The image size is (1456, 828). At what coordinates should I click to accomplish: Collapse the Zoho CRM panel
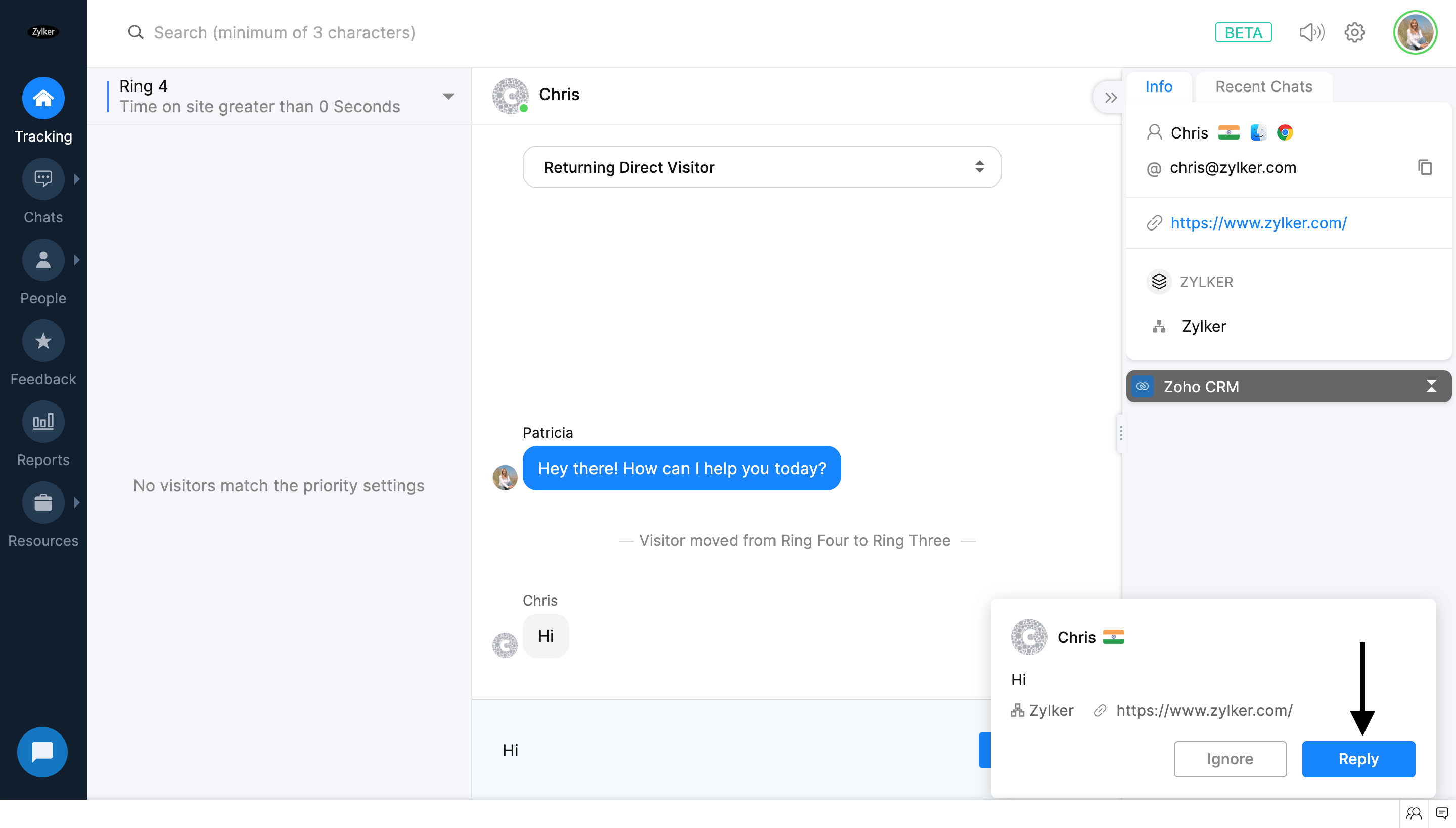coord(1431,387)
